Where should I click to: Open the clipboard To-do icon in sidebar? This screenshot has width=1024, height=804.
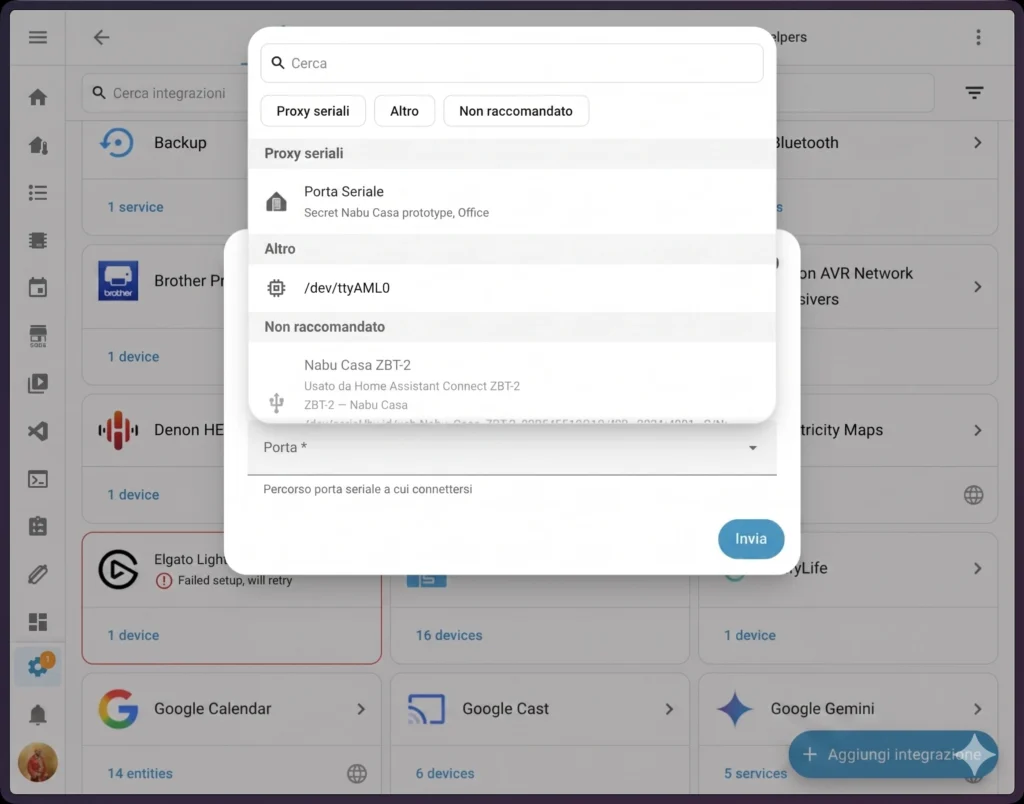tap(38, 526)
